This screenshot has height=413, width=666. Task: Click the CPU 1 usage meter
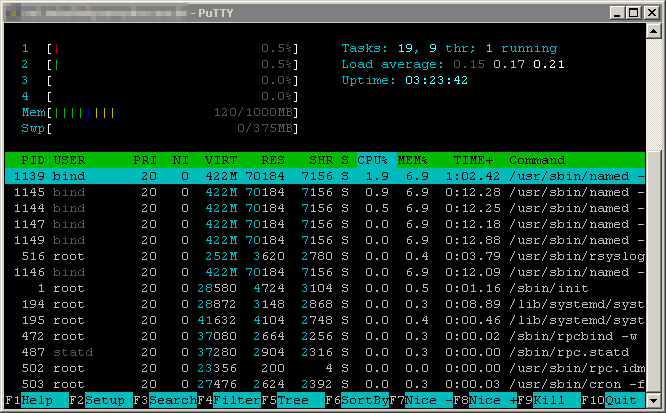[160, 48]
